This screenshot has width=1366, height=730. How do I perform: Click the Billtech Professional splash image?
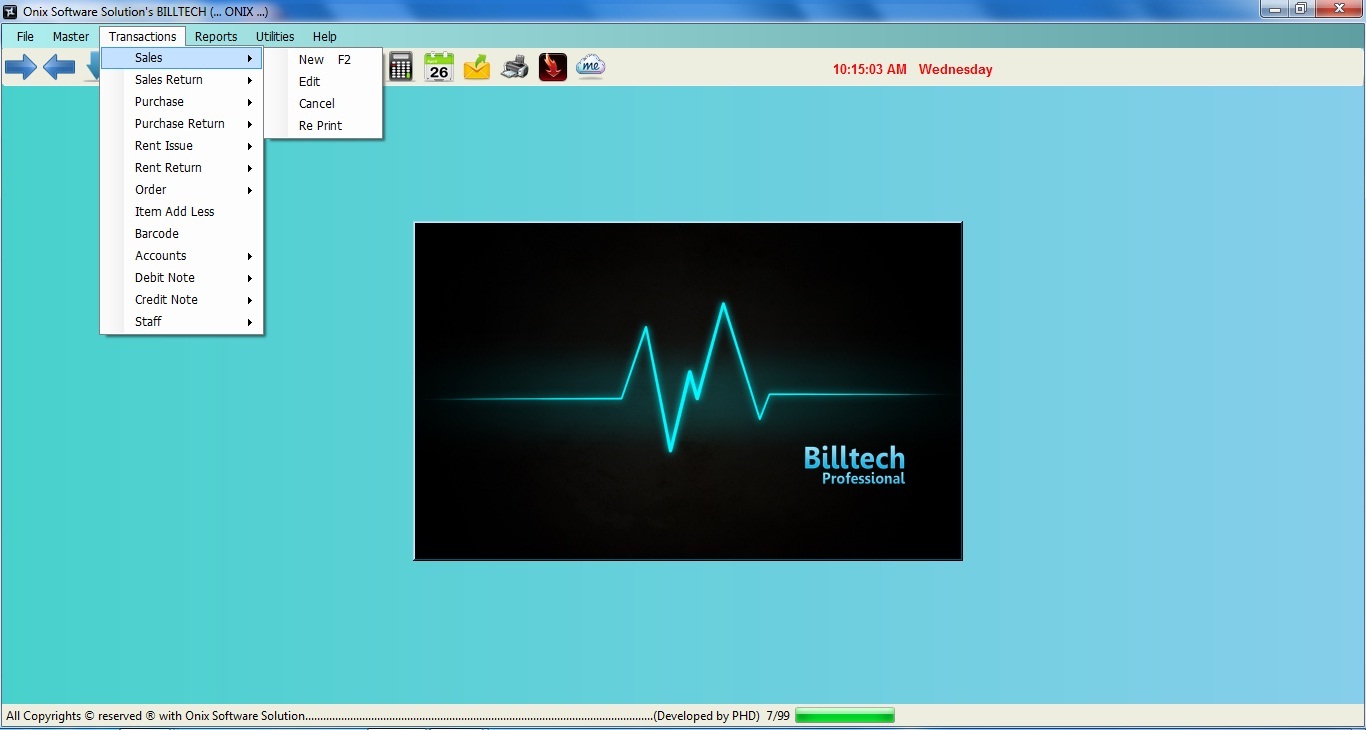point(688,391)
